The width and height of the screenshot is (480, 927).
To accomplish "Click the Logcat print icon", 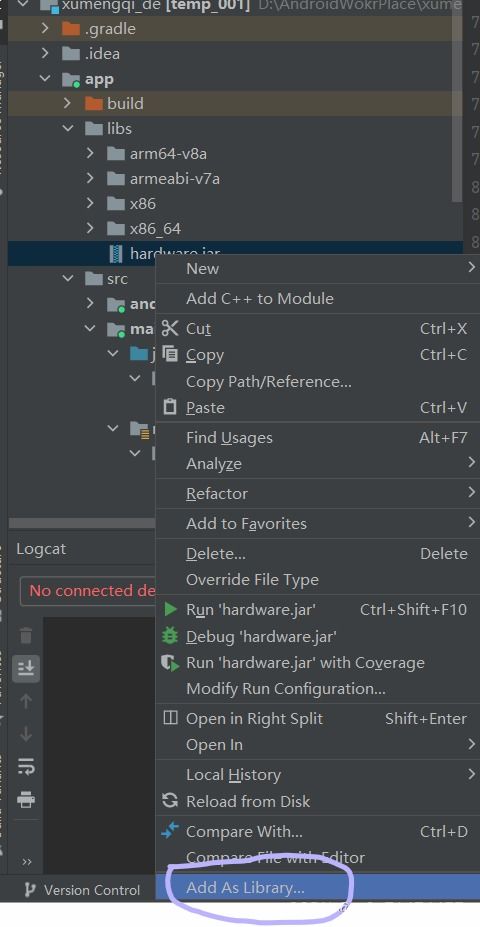I will coord(26,800).
